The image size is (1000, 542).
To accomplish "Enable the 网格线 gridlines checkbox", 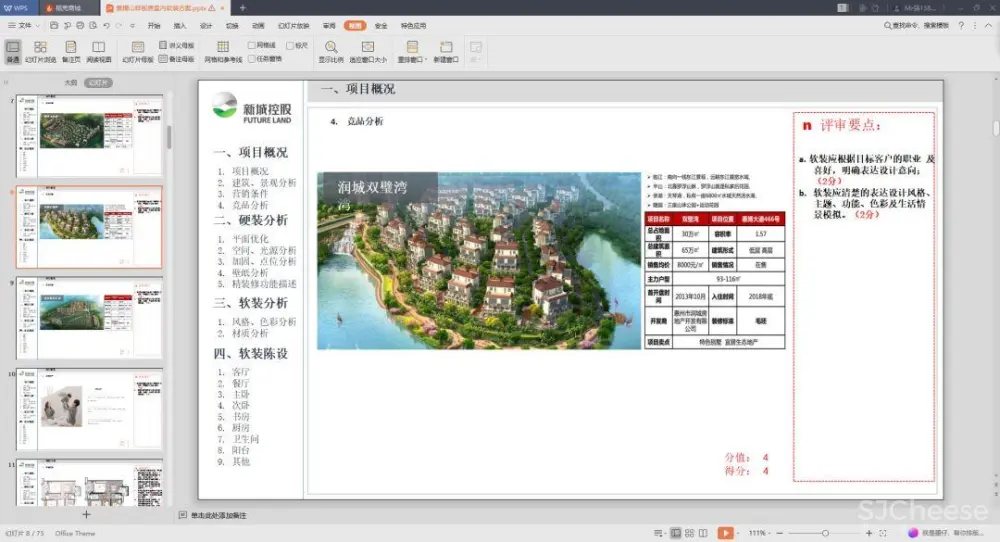I will click(252, 45).
